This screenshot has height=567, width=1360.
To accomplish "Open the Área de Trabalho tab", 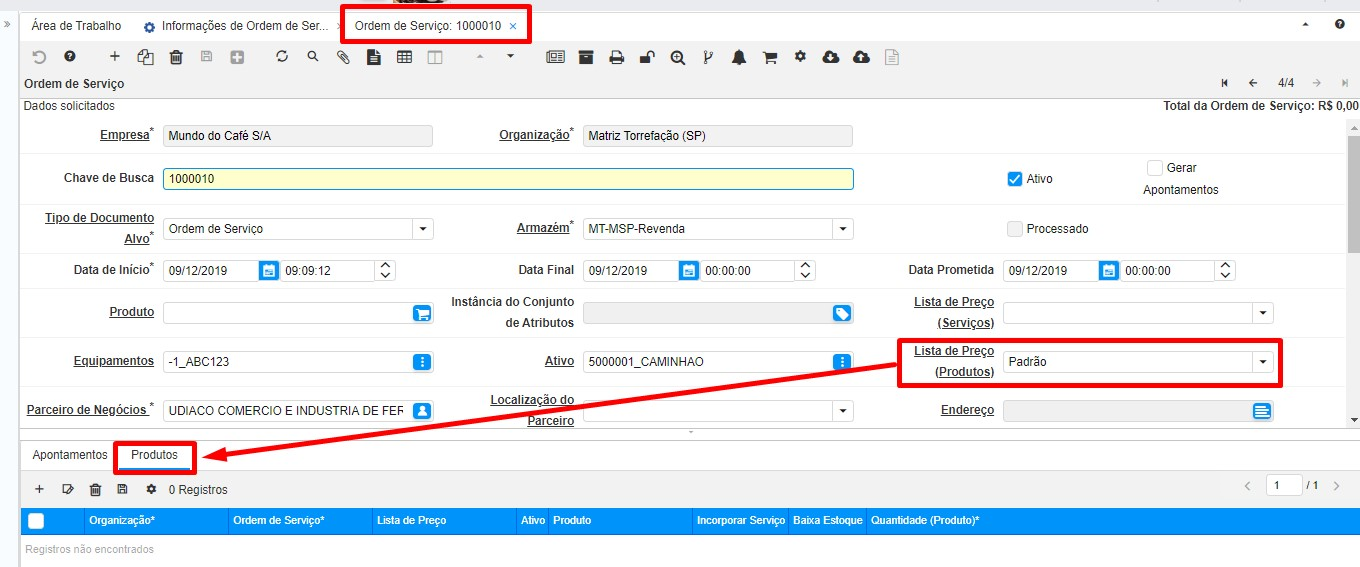I will click(76, 26).
